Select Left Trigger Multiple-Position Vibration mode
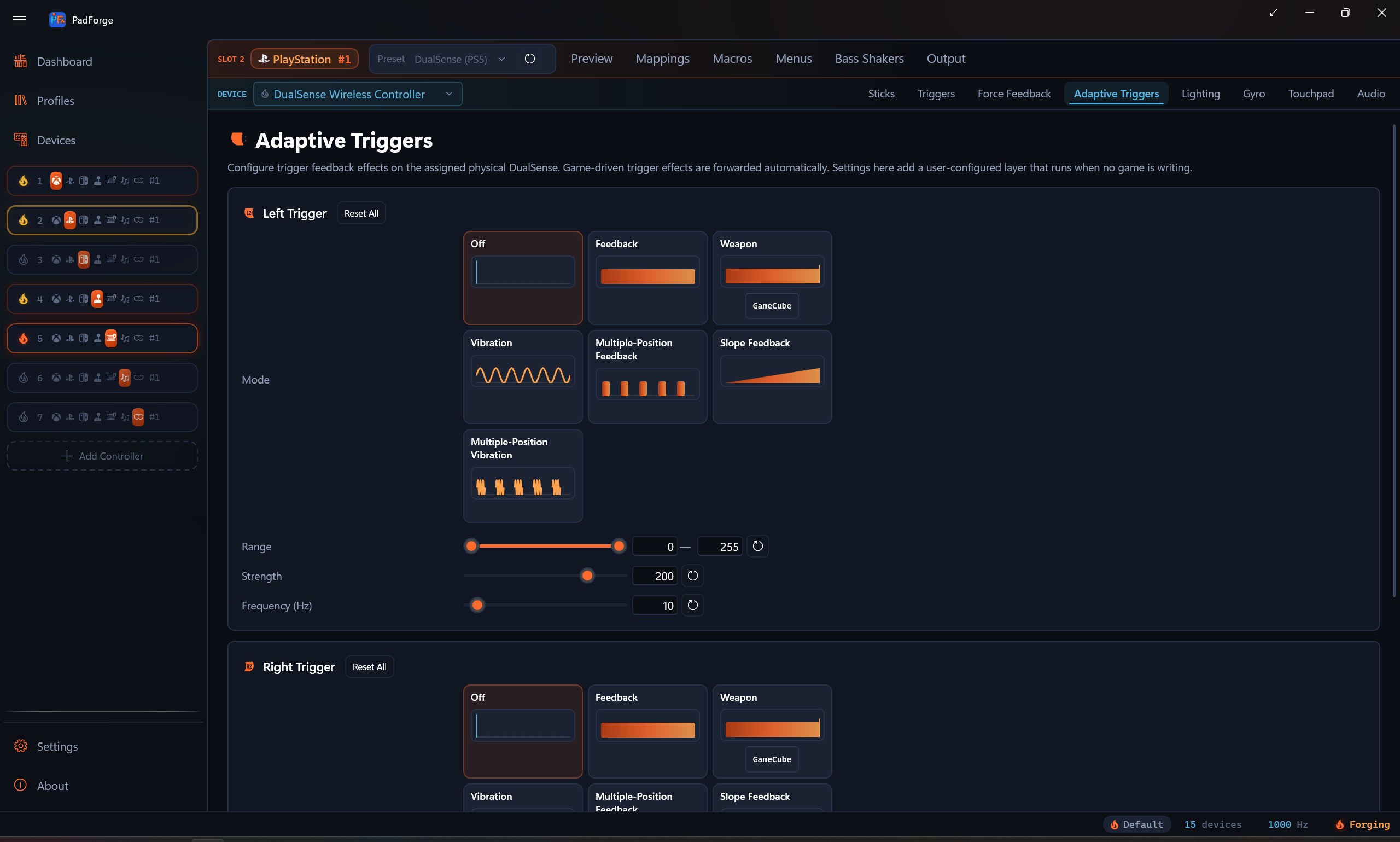 click(523, 475)
